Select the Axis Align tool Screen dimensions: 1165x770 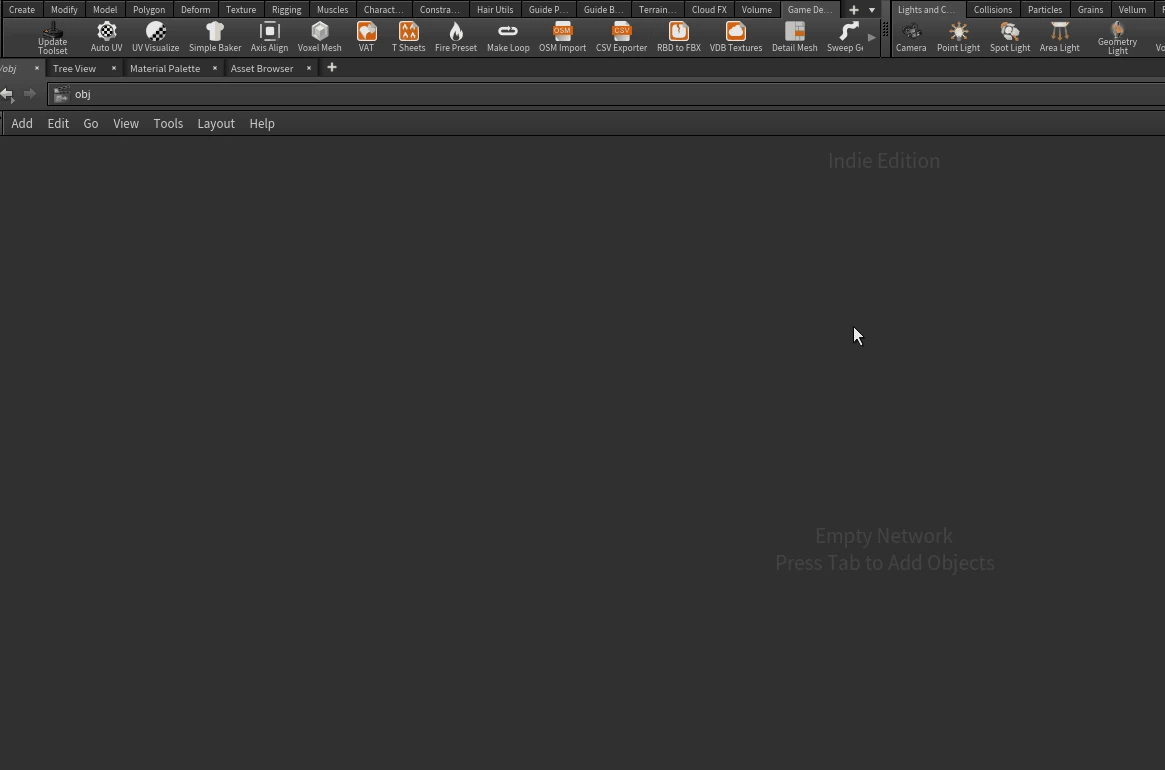pyautogui.click(x=269, y=38)
